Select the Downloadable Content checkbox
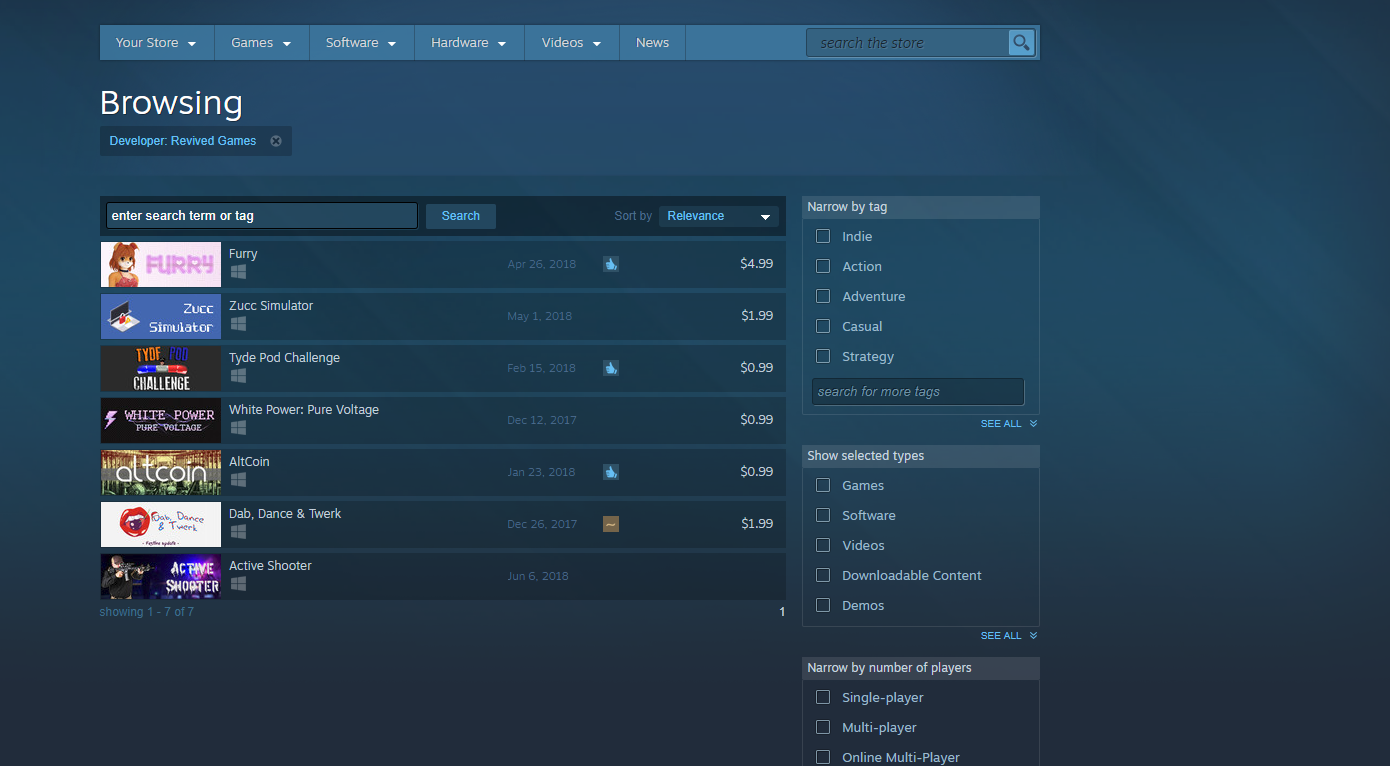Viewport: 1390px width, 766px height. coord(823,576)
